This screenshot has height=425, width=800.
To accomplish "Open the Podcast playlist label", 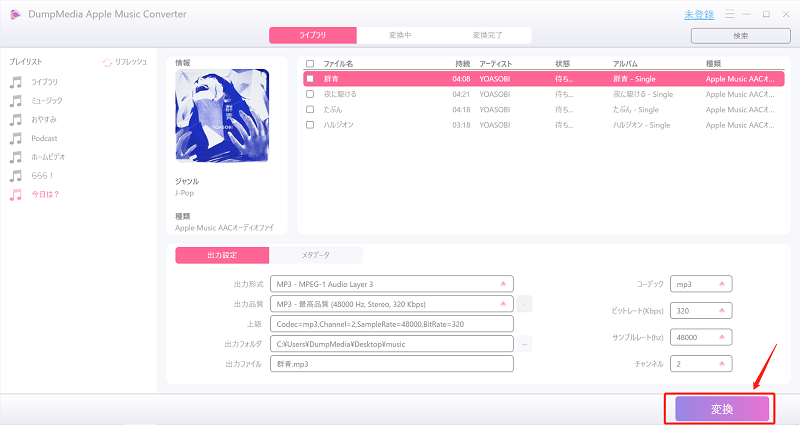I will pyautogui.click(x=44, y=138).
